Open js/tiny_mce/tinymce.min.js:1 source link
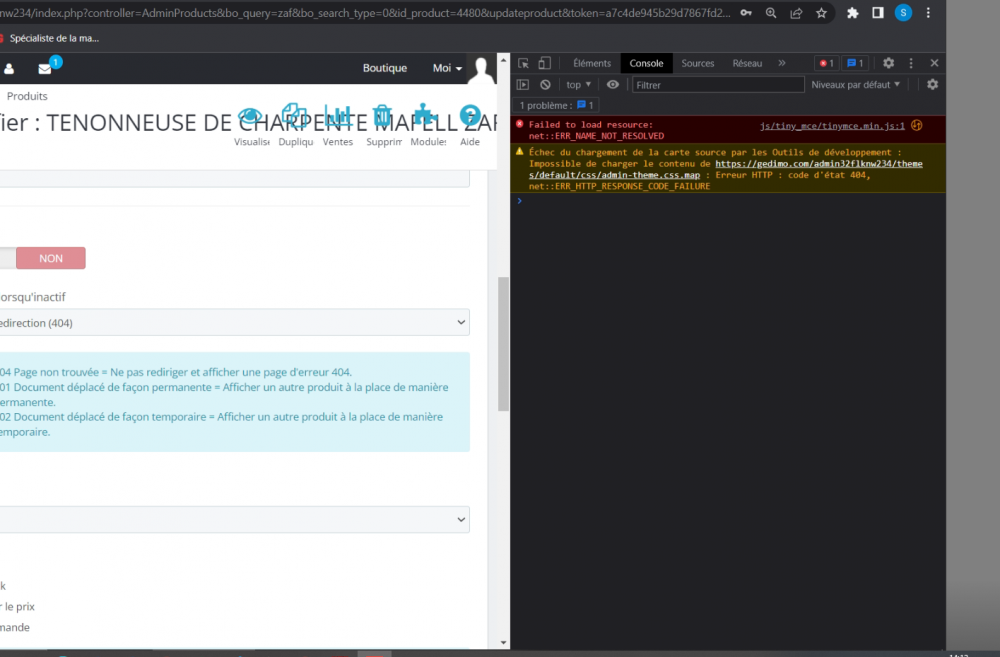This screenshot has width=1000, height=657. pyautogui.click(x=832, y=126)
